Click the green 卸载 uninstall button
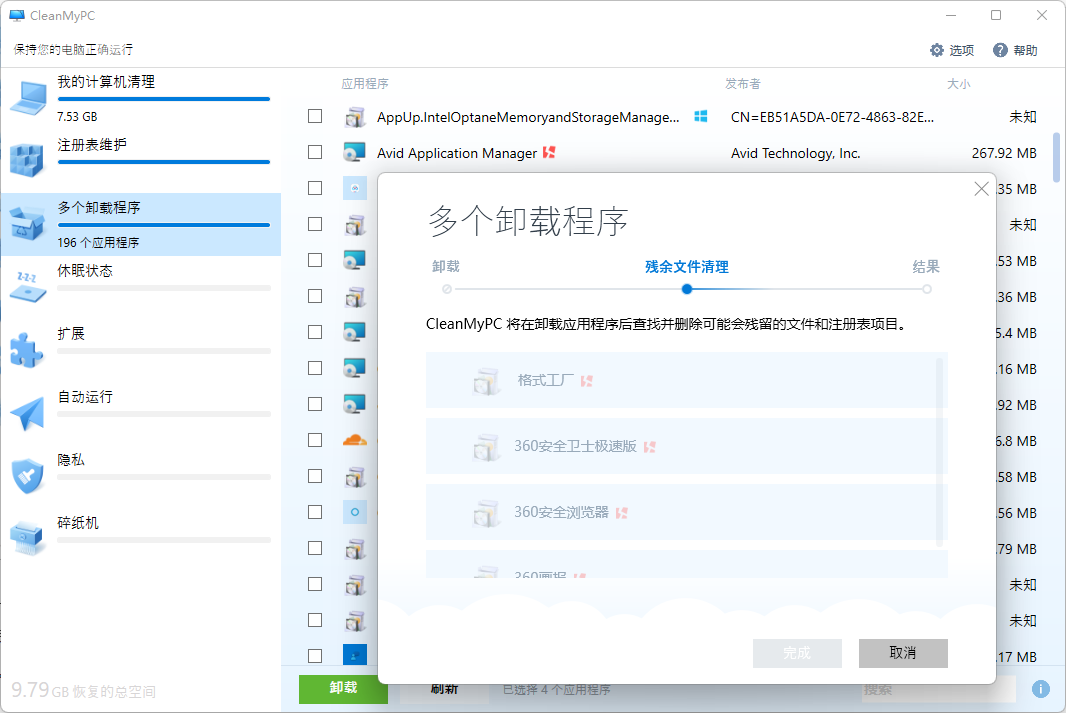 [x=343, y=689]
